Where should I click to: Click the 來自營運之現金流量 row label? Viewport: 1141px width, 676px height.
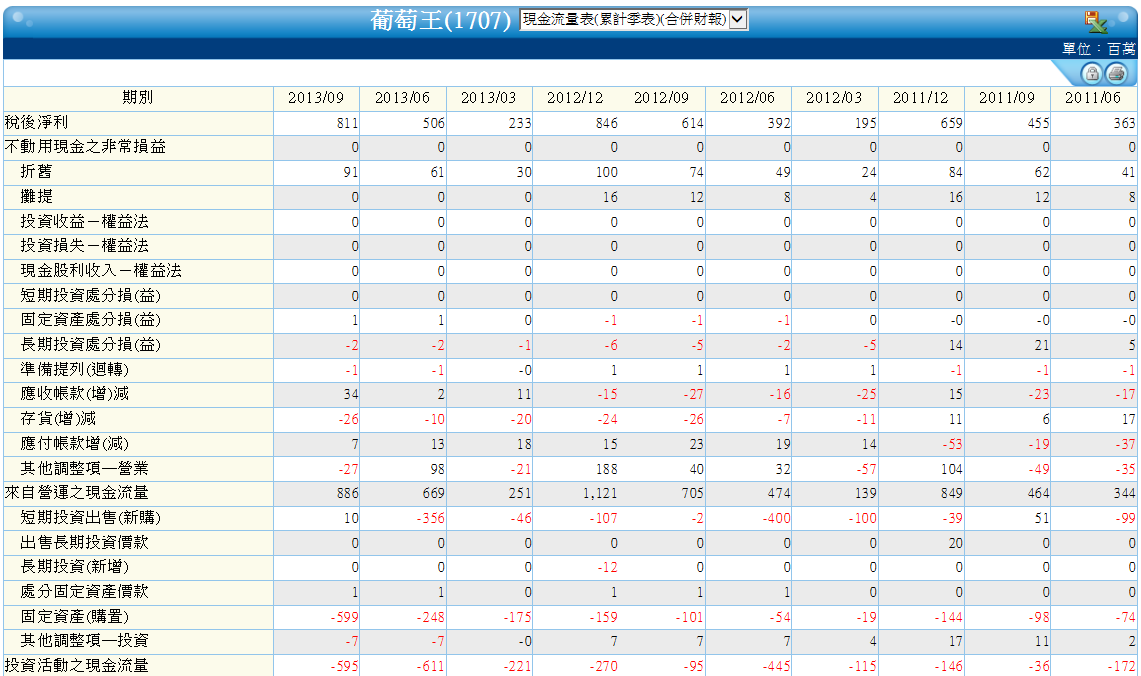coord(76,493)
